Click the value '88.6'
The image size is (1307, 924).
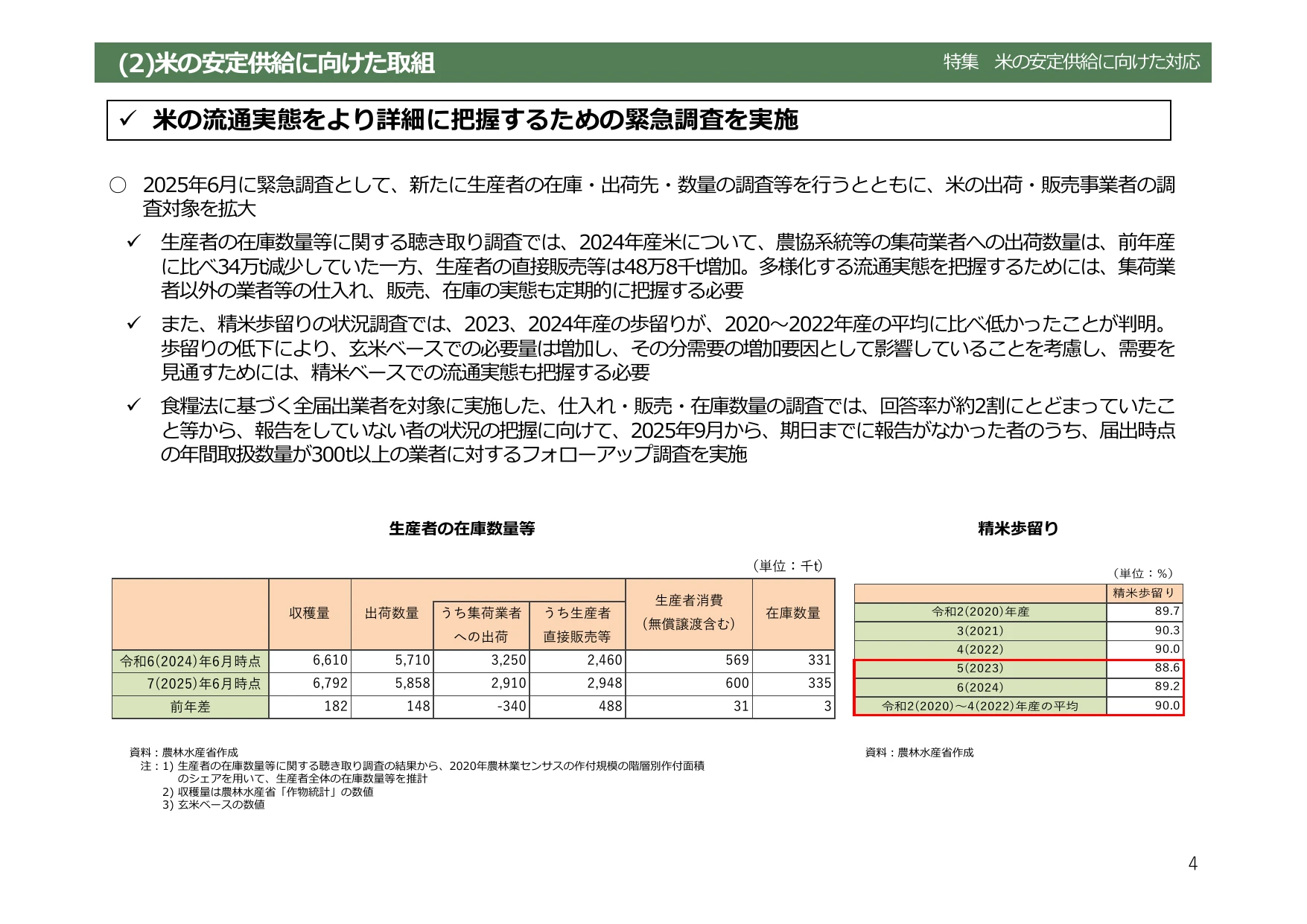1167,668
